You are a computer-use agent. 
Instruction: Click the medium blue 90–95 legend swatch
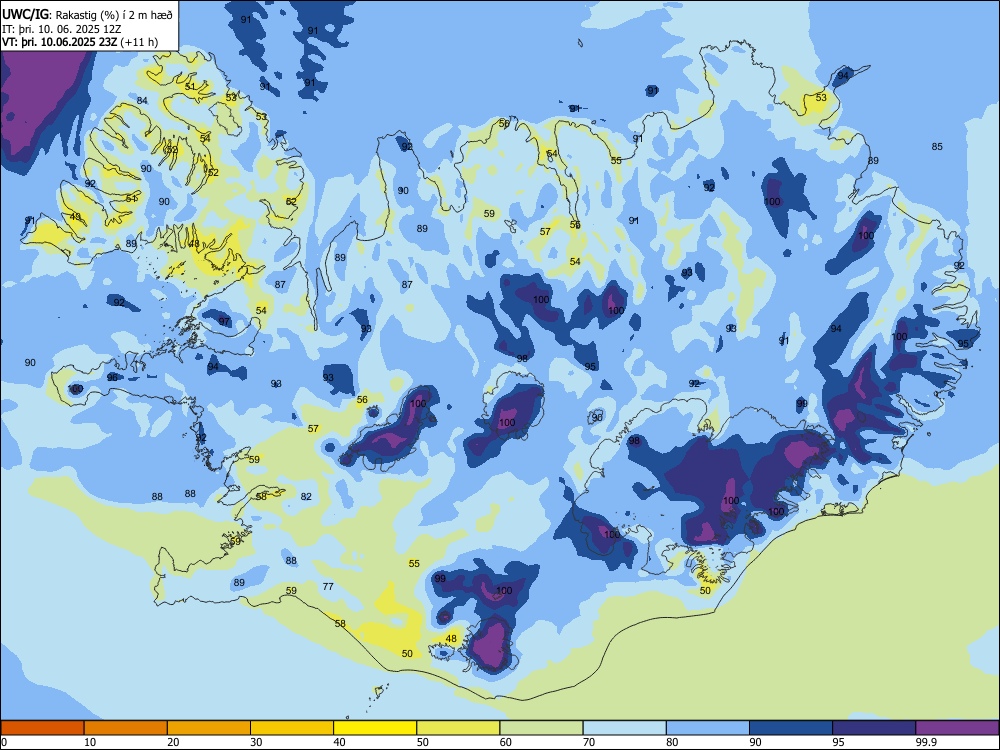point(791,728)
